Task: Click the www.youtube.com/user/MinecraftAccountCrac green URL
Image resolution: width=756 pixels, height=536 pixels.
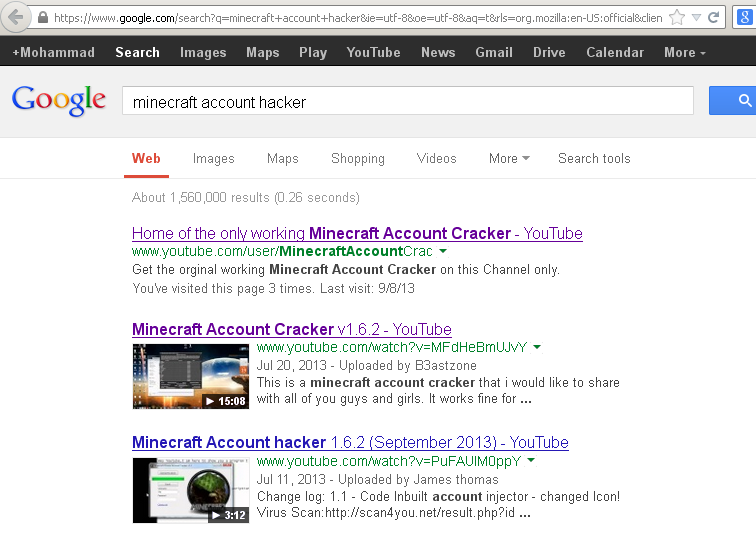Action: pyautogui.click(x=282, y=251)
